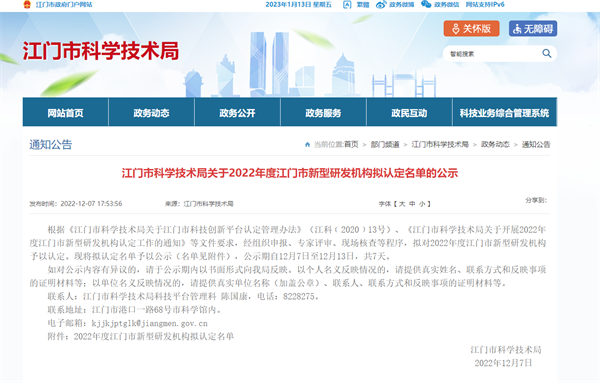This screenshot has width=600, height=383.
Task: Set font size to 中
Action: (x=412, y=204)
